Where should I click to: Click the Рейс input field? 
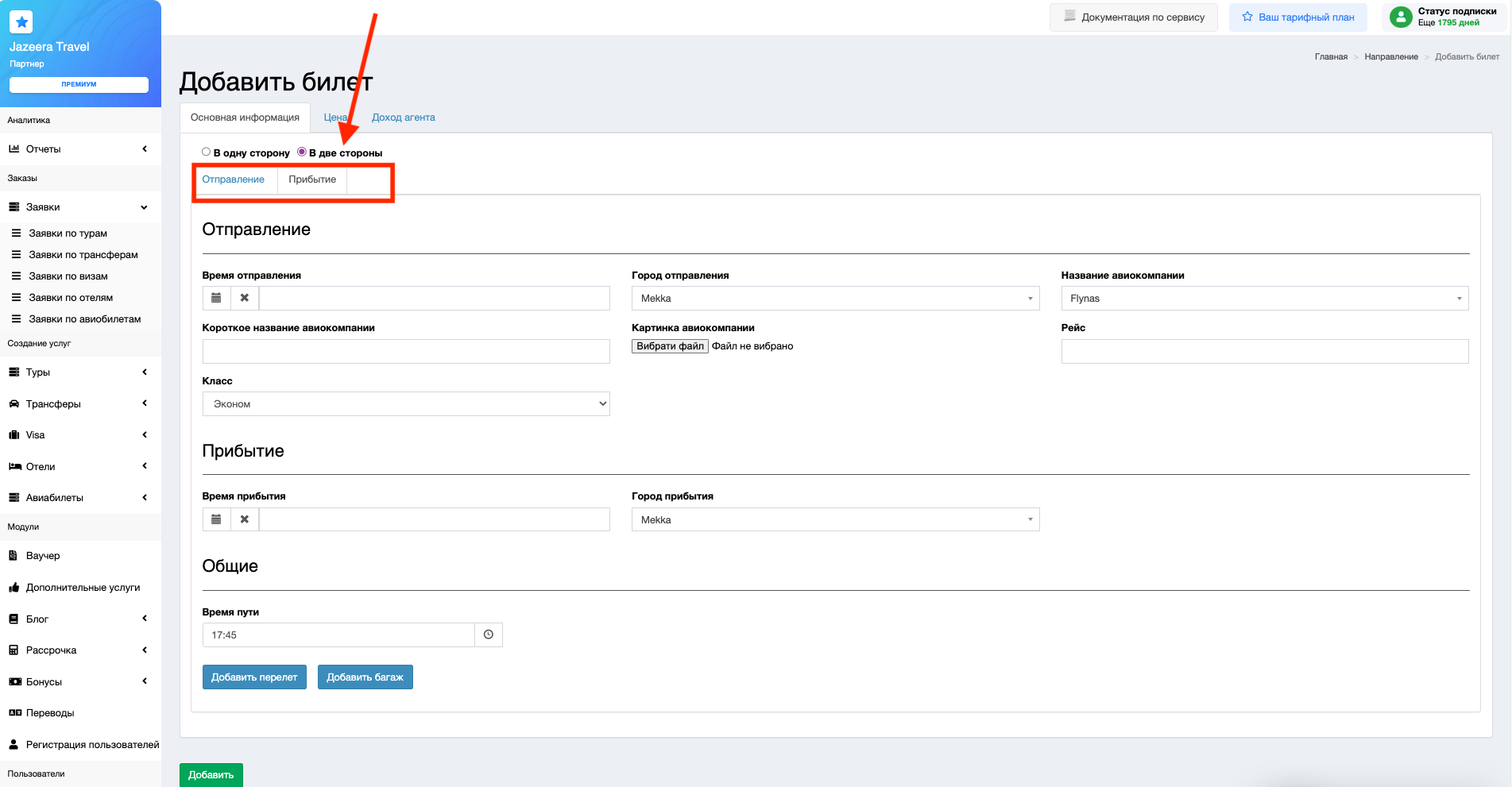tap(1264, 351)
